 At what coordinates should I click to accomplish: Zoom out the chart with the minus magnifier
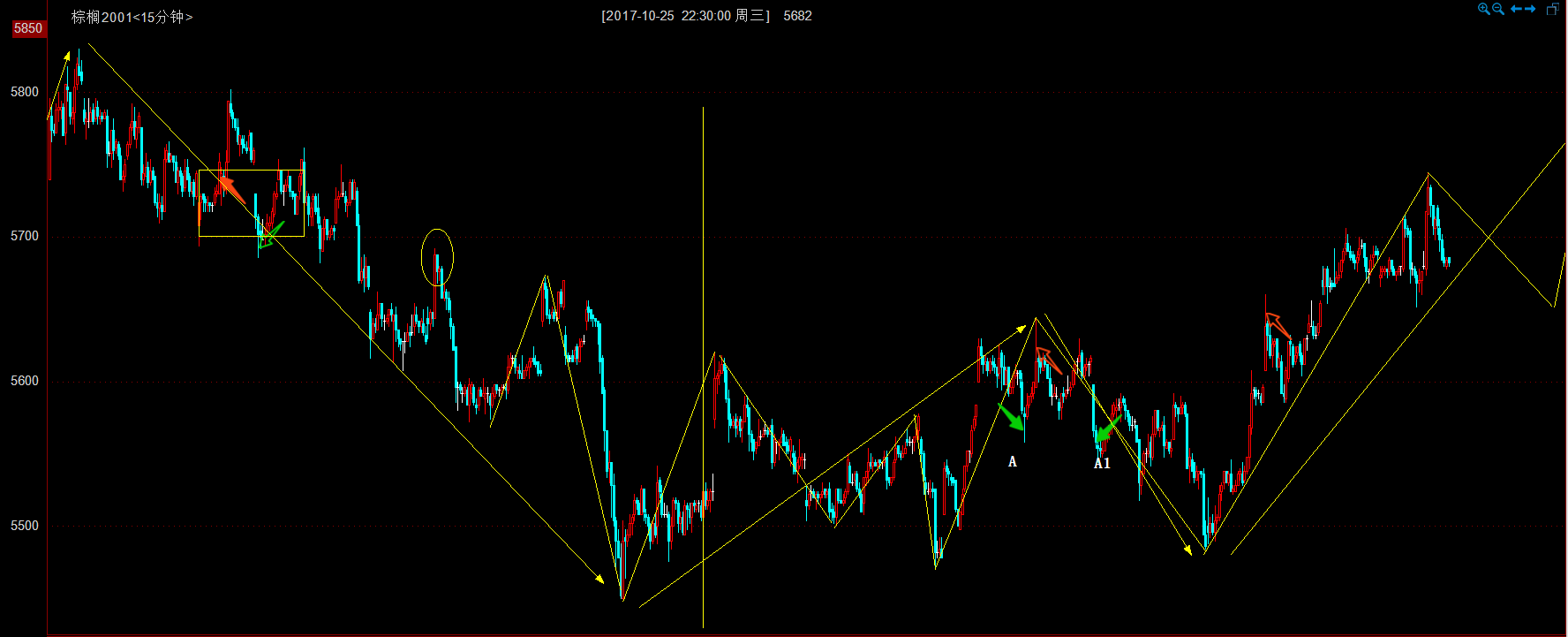[1498, 9]
